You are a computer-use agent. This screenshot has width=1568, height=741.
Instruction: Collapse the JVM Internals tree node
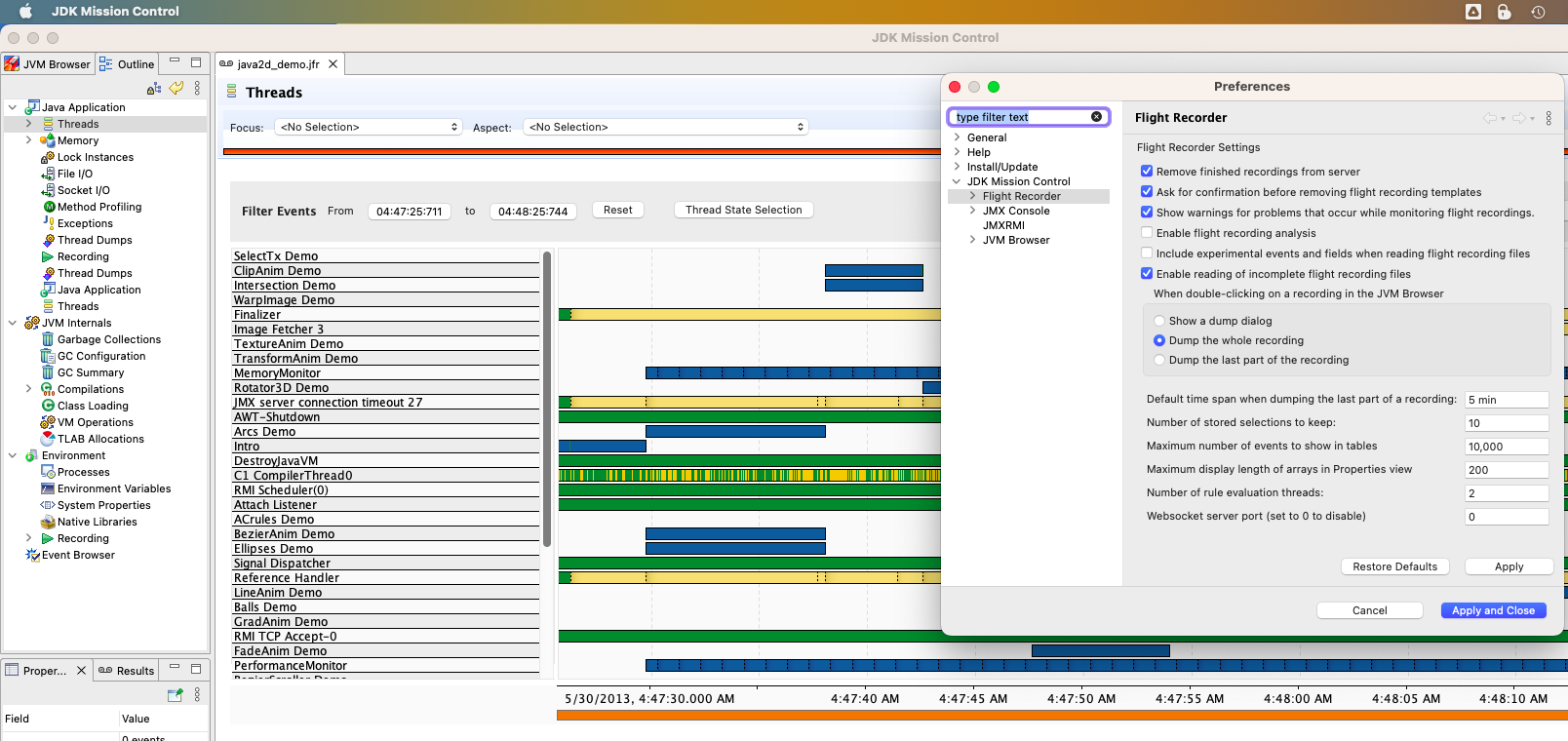coord(13,323)
